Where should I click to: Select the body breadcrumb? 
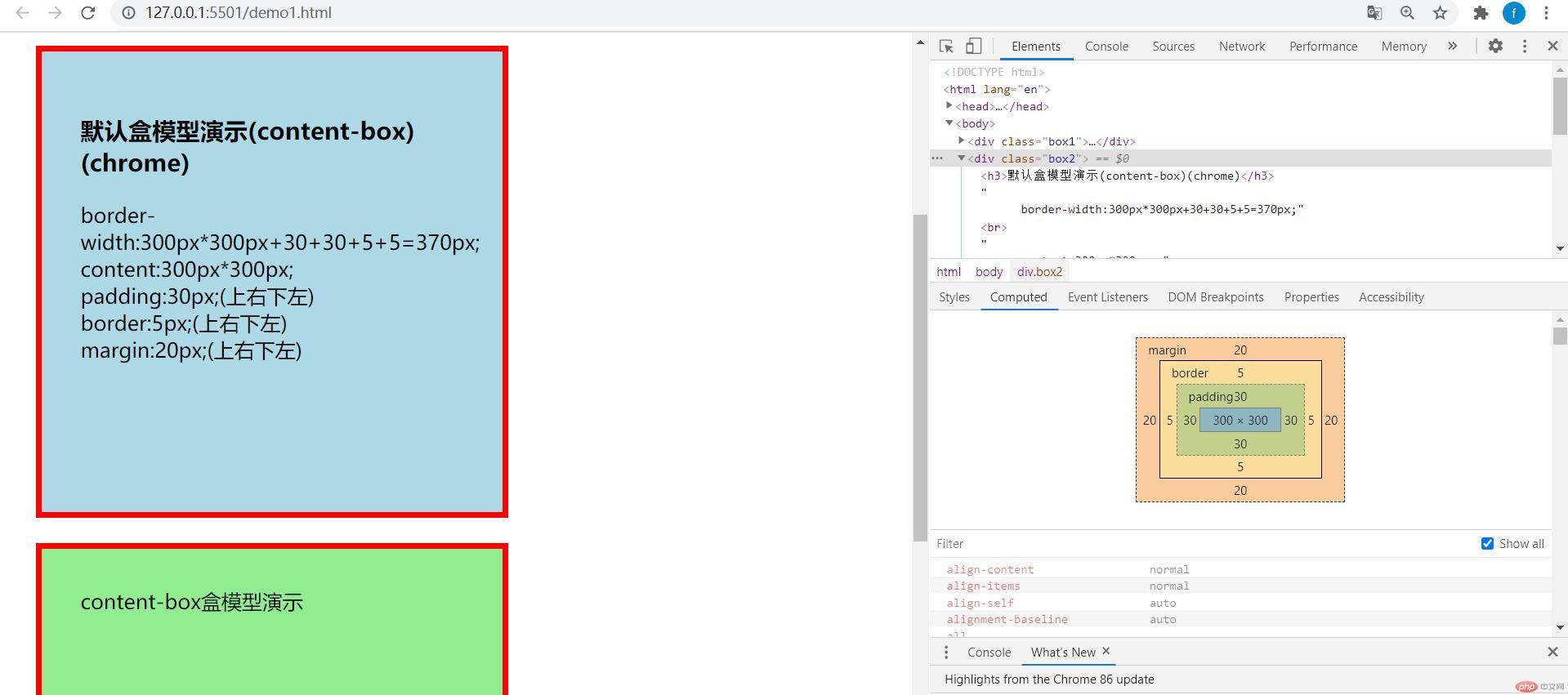click(x=989, y=272)
